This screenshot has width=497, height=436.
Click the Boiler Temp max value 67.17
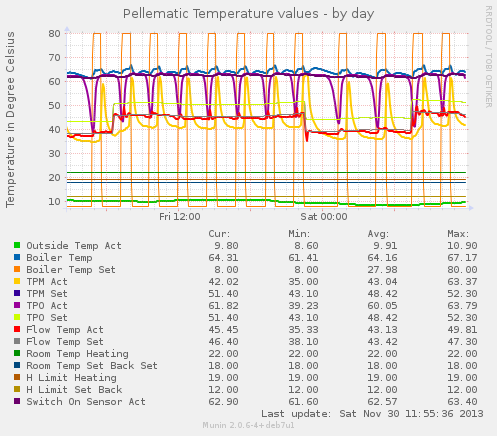pyautogui.click(x=462, y=258)
